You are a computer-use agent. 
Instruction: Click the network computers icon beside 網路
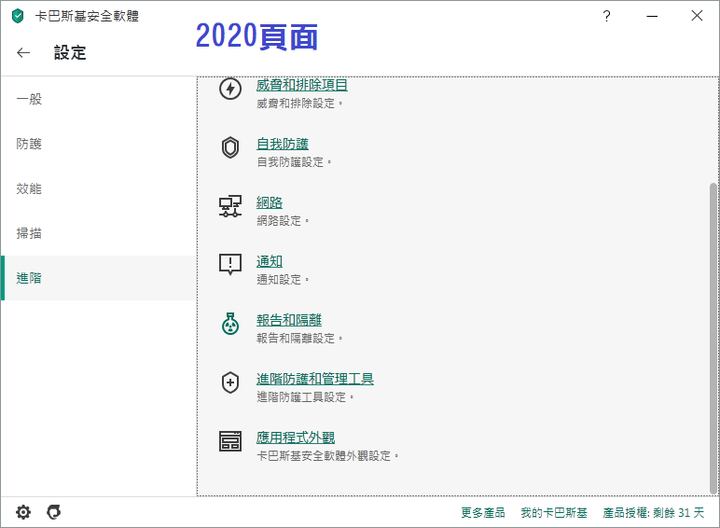pos(230,207)
